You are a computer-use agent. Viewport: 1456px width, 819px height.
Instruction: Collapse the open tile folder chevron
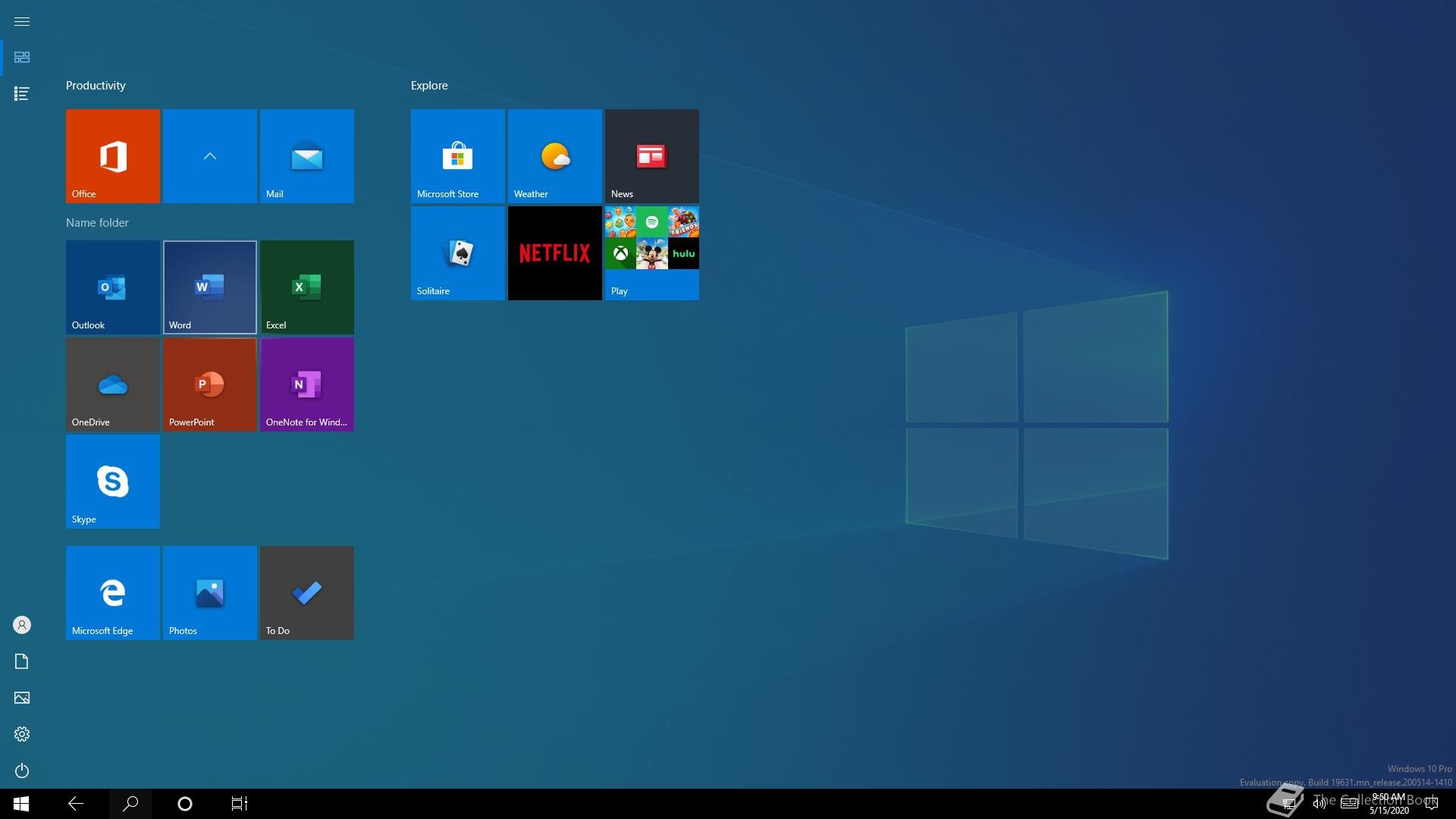[x=209, y=155]
